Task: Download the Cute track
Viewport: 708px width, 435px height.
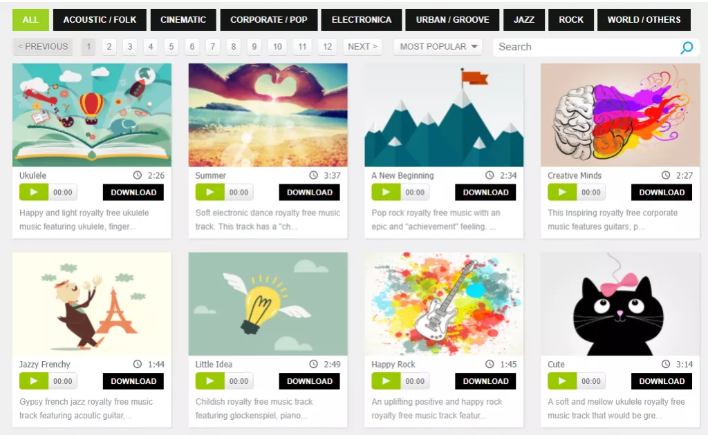Action: [x=661, y=381]
